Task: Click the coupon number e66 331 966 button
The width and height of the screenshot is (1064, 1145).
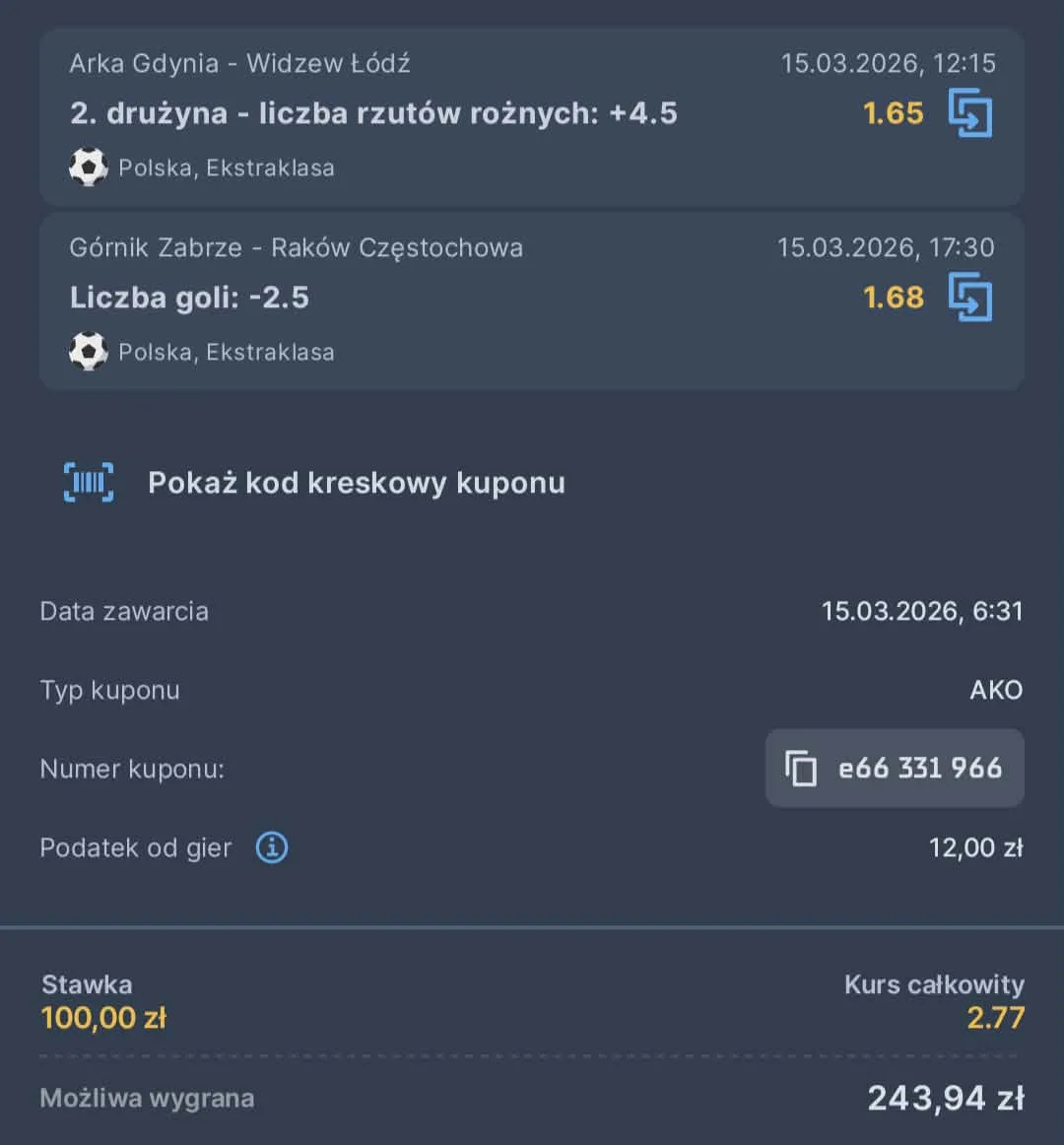Action: click(894, 769)
